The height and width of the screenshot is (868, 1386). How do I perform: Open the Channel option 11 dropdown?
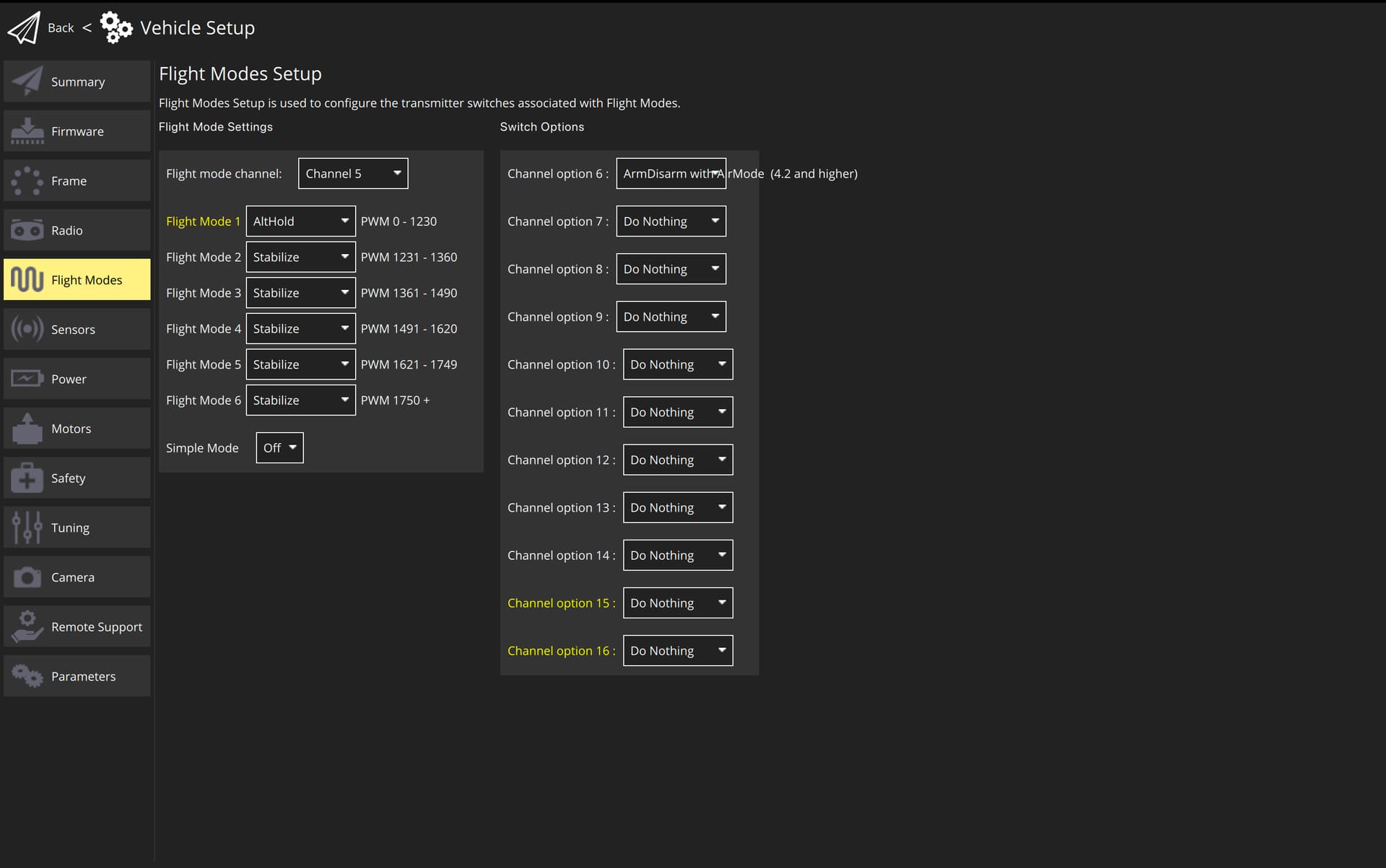678,412
